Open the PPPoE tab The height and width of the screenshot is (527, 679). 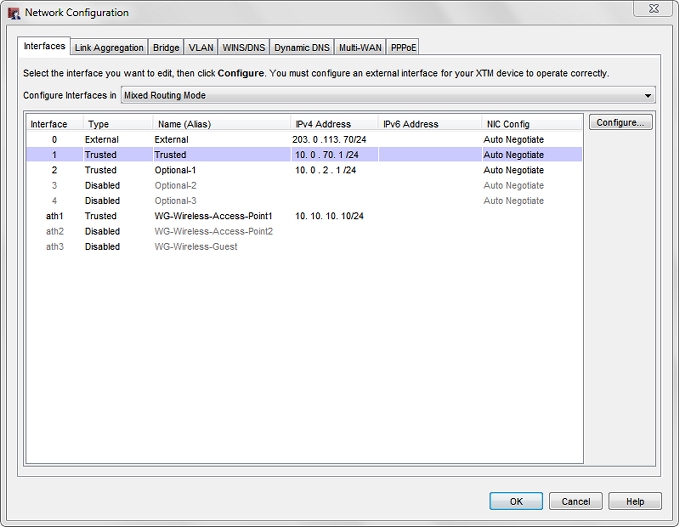tap(403, 48)
